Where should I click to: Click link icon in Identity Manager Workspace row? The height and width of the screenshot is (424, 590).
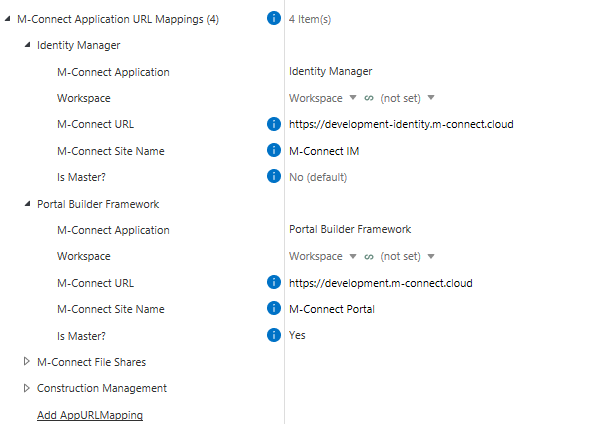(369, 98)
